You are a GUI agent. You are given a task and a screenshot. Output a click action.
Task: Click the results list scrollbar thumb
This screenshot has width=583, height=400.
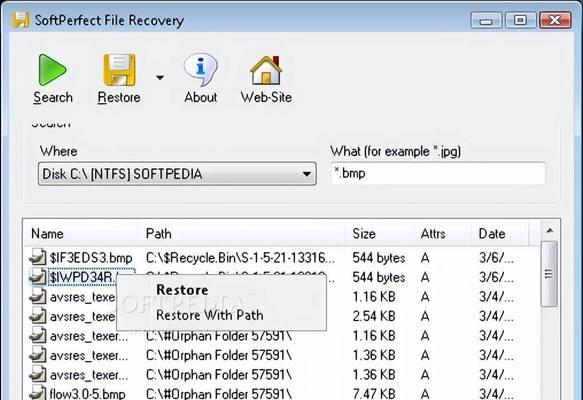(x=549, y=274)
